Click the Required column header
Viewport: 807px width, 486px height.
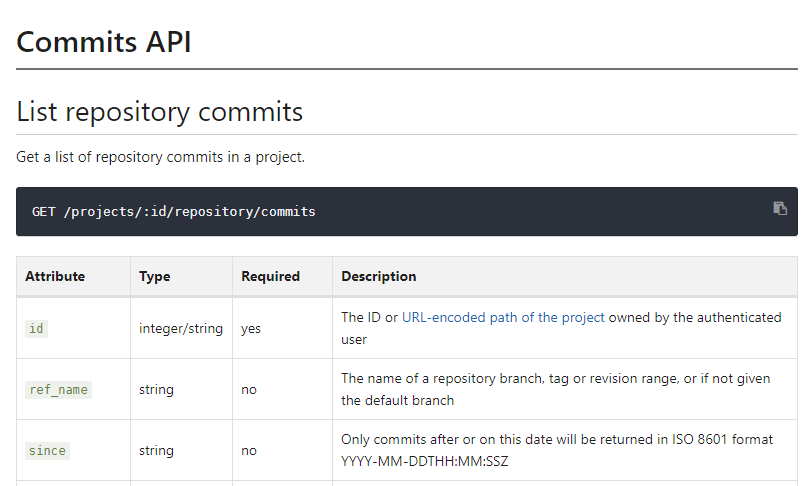coord(270,276)
